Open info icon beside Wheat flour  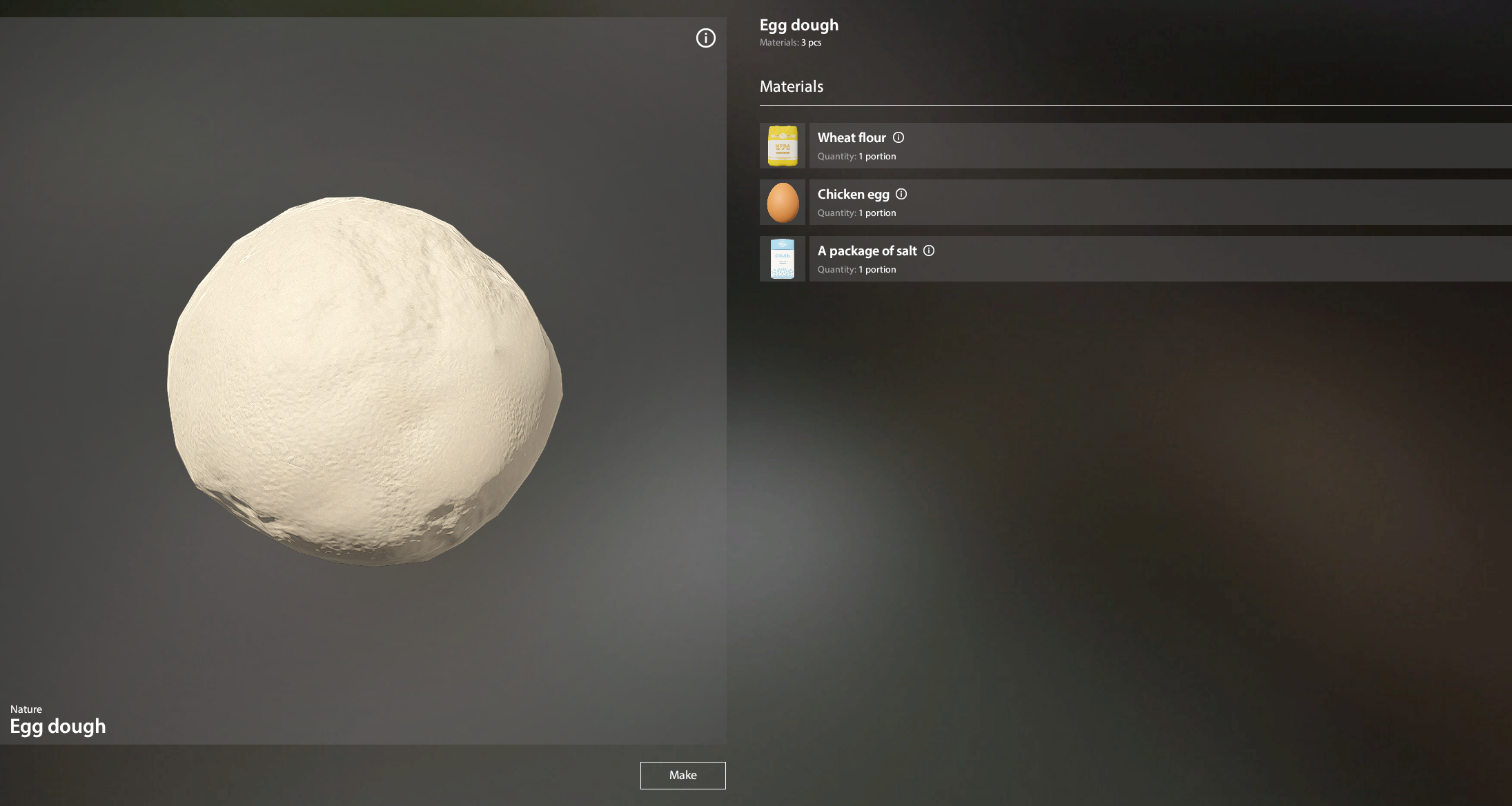coord(899,137)
